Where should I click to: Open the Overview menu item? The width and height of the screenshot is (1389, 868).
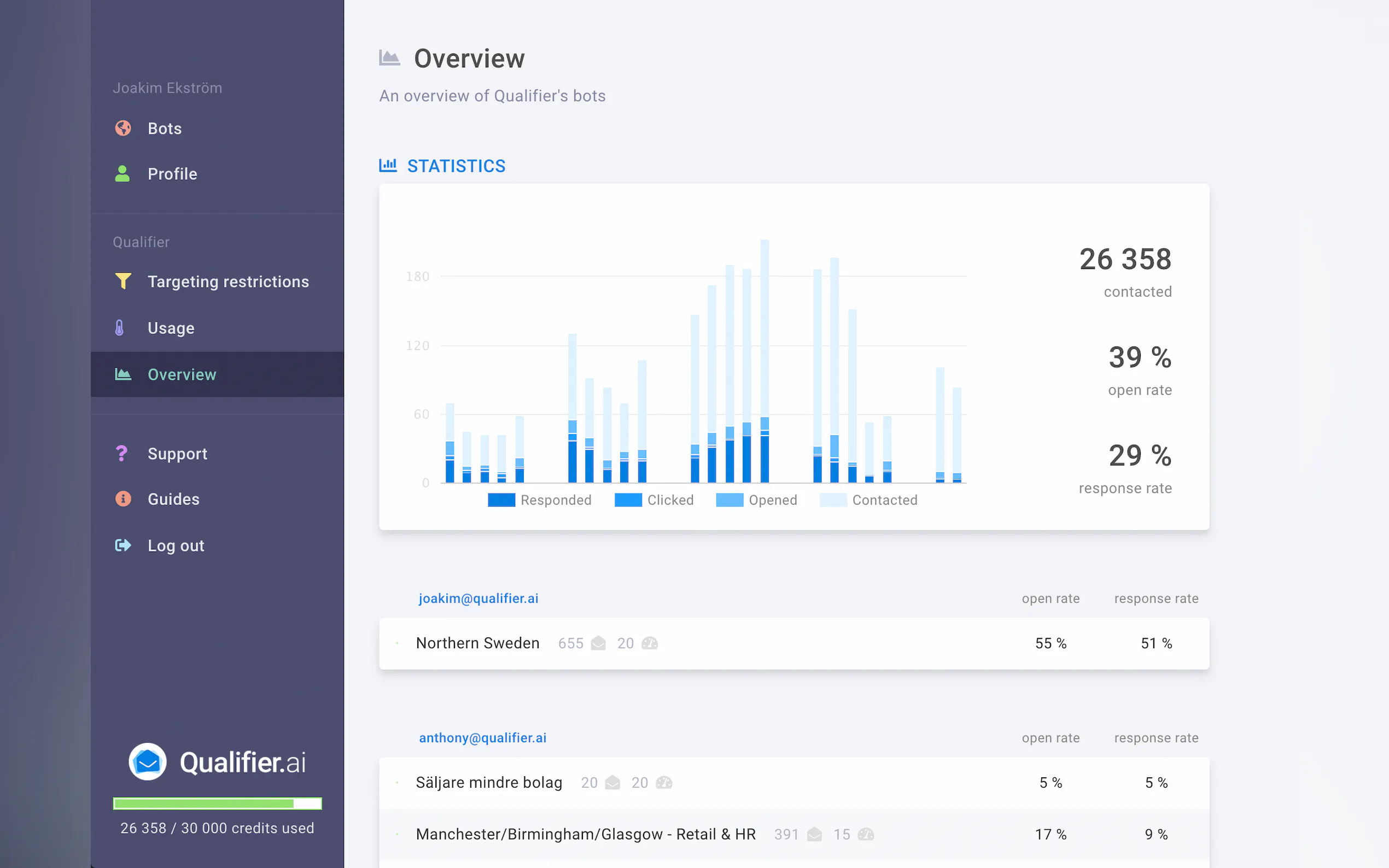coord(182,374)
